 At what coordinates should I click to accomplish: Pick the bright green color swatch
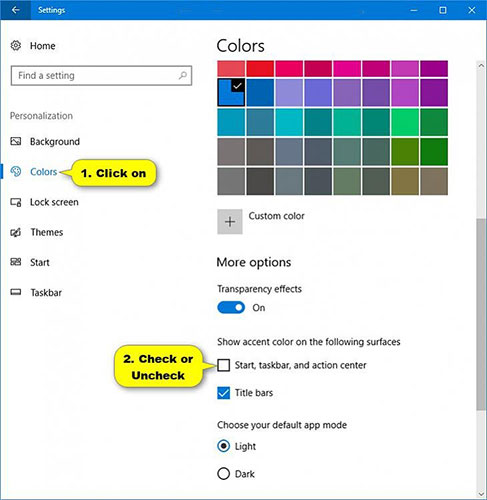point(405,122)
